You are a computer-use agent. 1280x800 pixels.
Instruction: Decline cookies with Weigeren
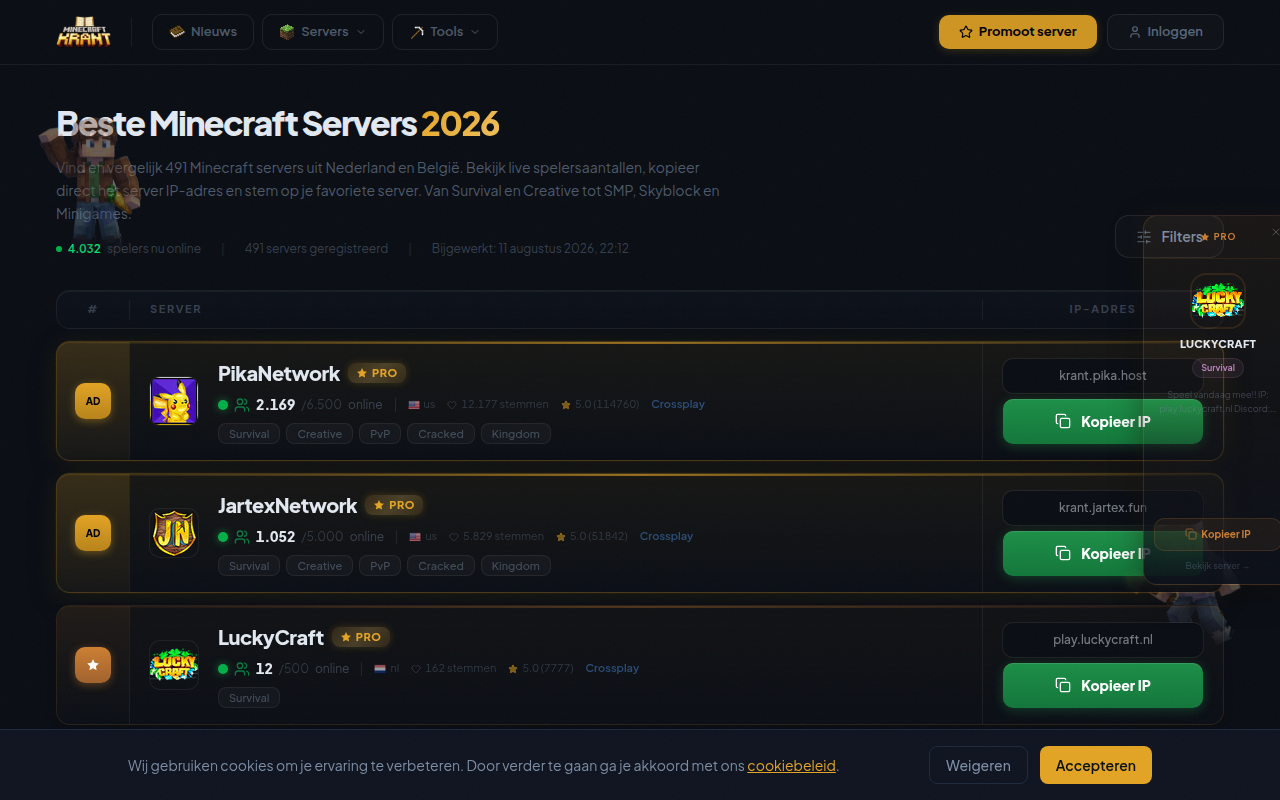978,765
